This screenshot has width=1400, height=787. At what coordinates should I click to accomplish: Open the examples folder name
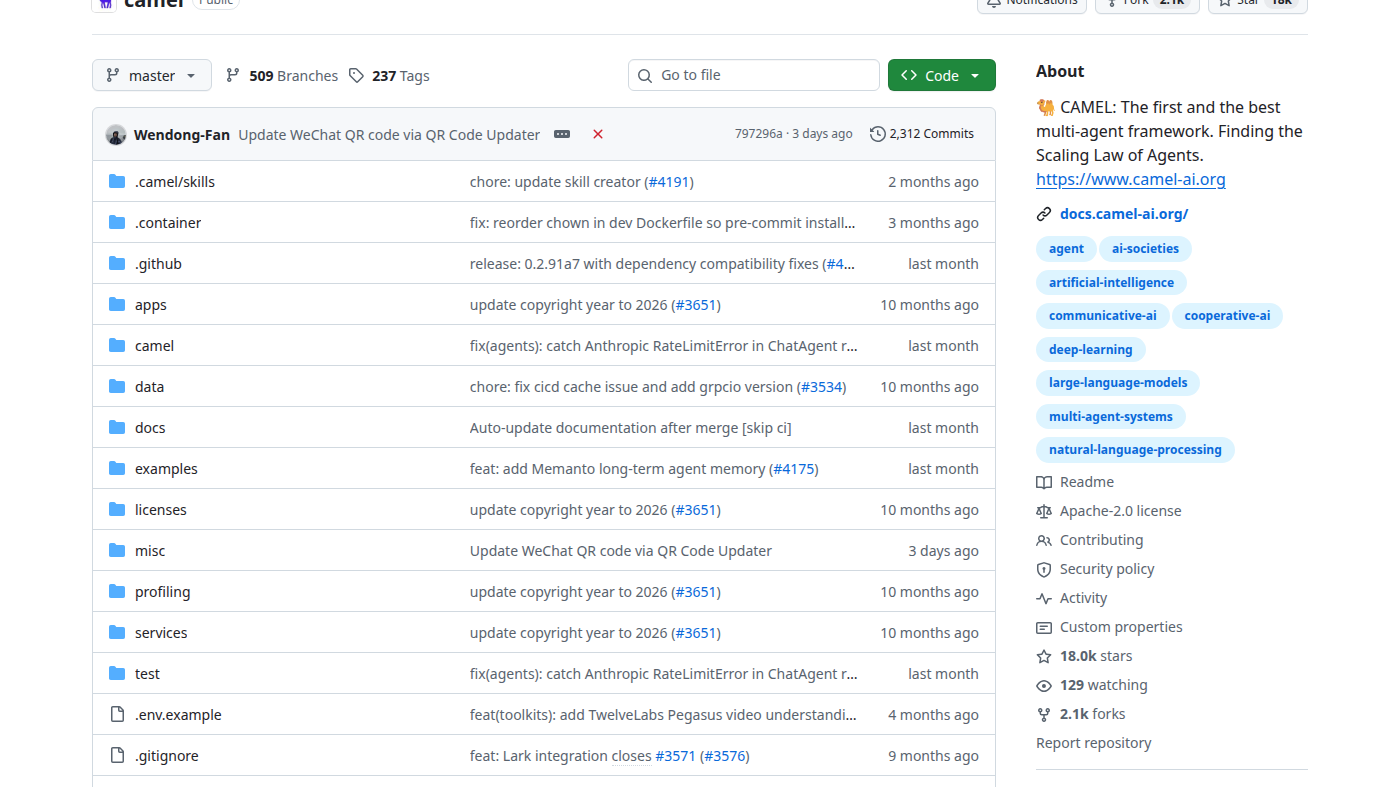tap(166, 469)
